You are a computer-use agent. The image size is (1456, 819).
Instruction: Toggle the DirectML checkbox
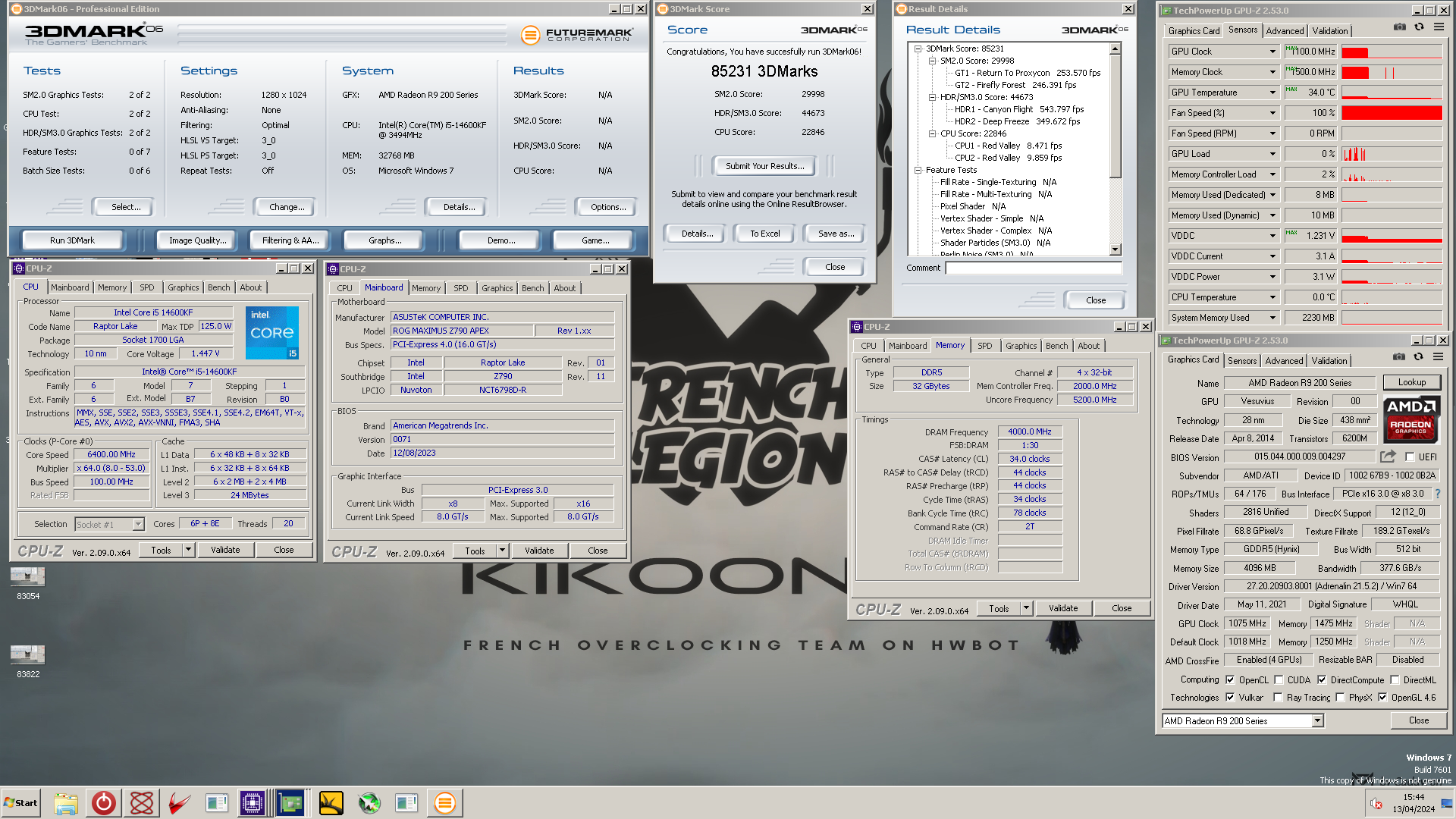(x=1395, y=680)
